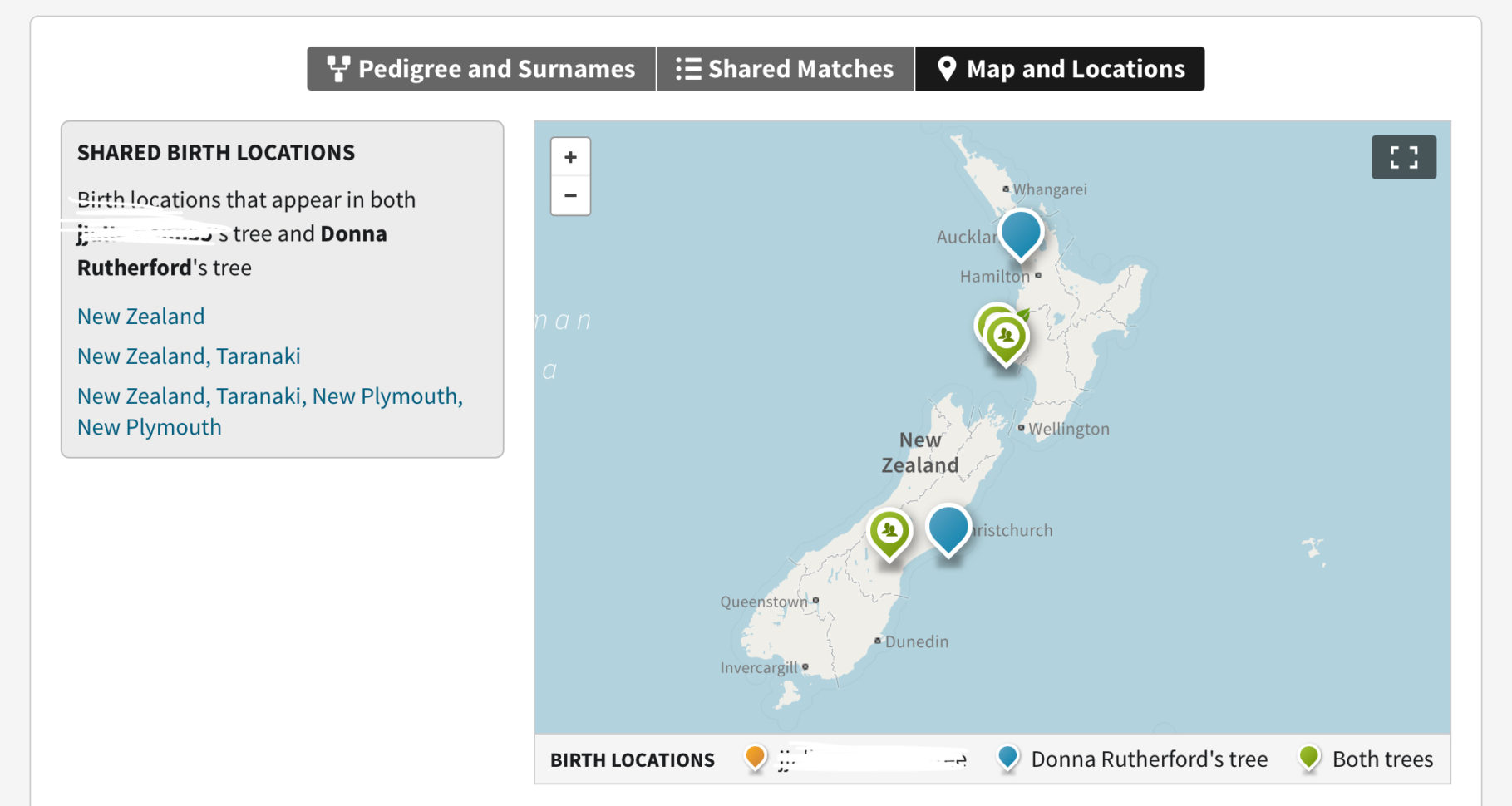Switch to the Shared Matches tab

pyautogui.click(x=786, y=68)
